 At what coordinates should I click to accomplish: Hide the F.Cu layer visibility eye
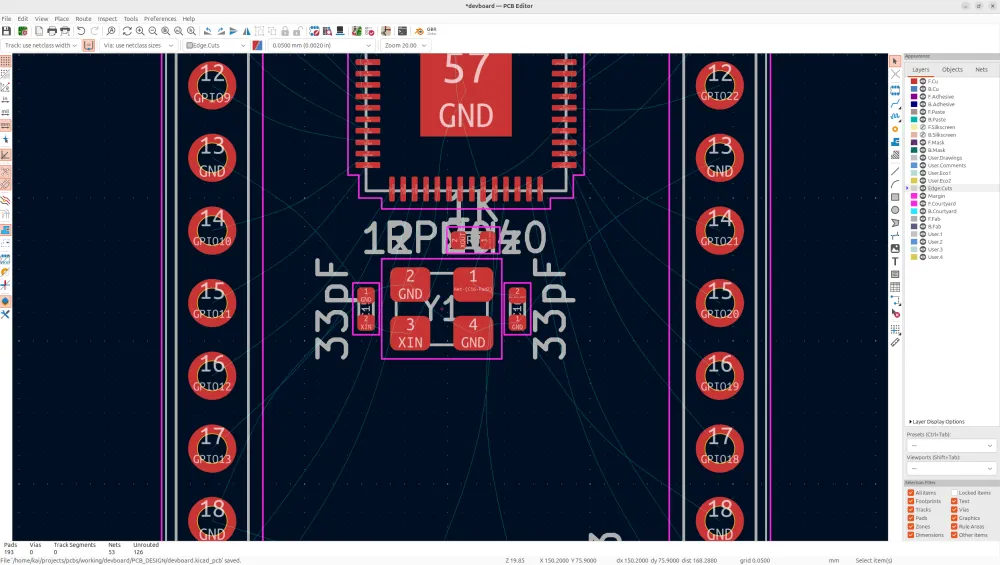click(923, 81)
